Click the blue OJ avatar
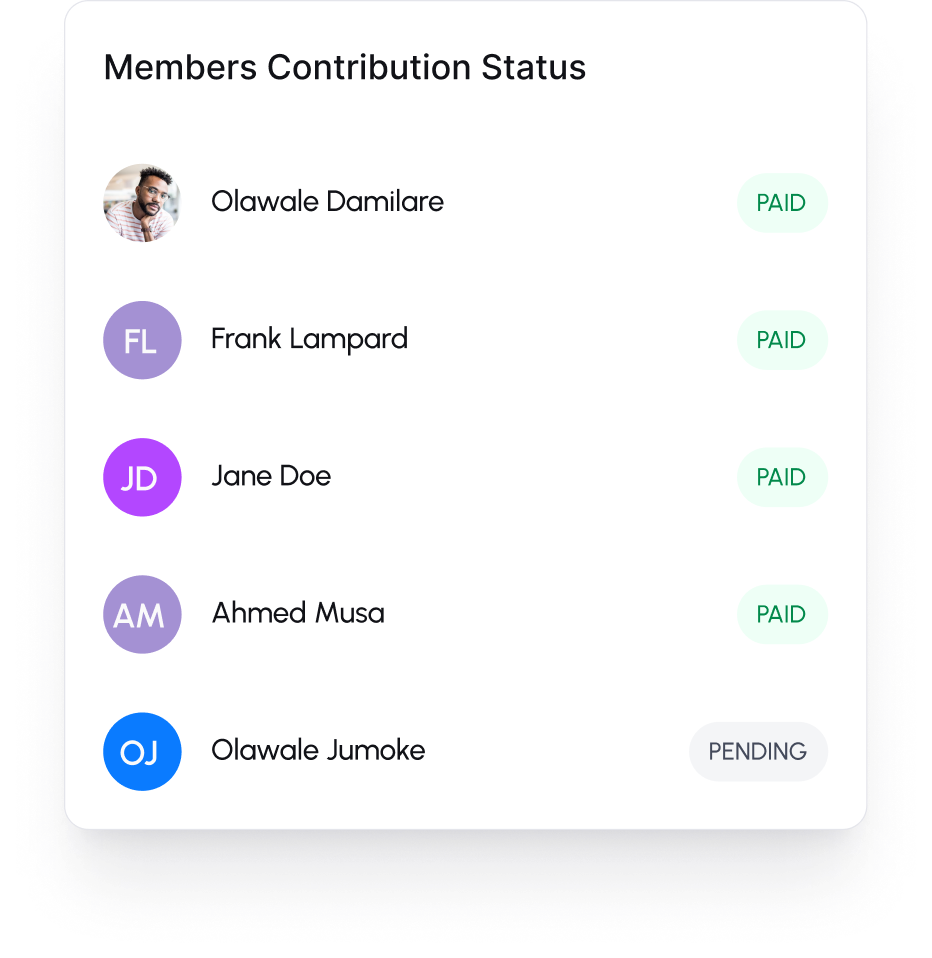Viewport: 932px width, 958px height. coord(142,751)
